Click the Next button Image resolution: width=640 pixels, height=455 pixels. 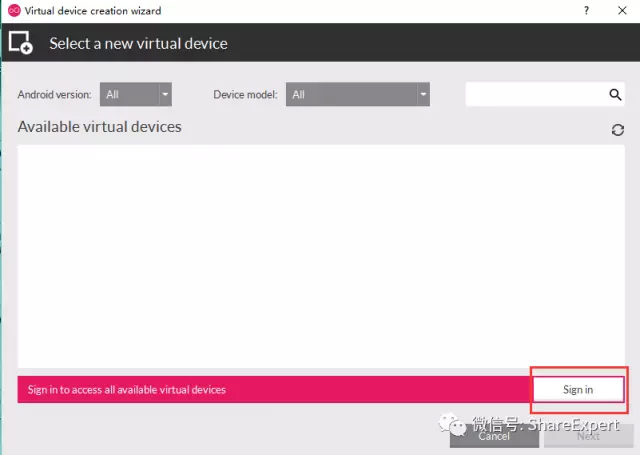pos(588,436)
